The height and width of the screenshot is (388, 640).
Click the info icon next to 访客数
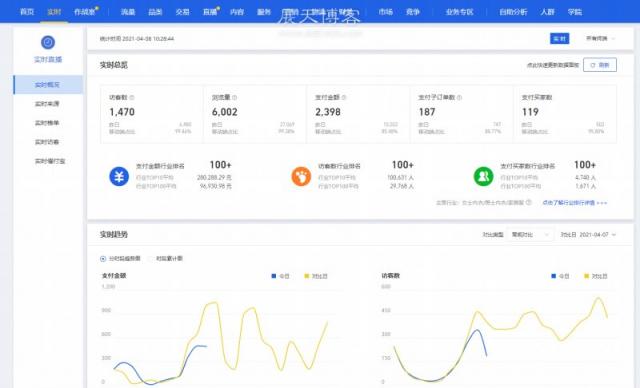pos(132,98)
